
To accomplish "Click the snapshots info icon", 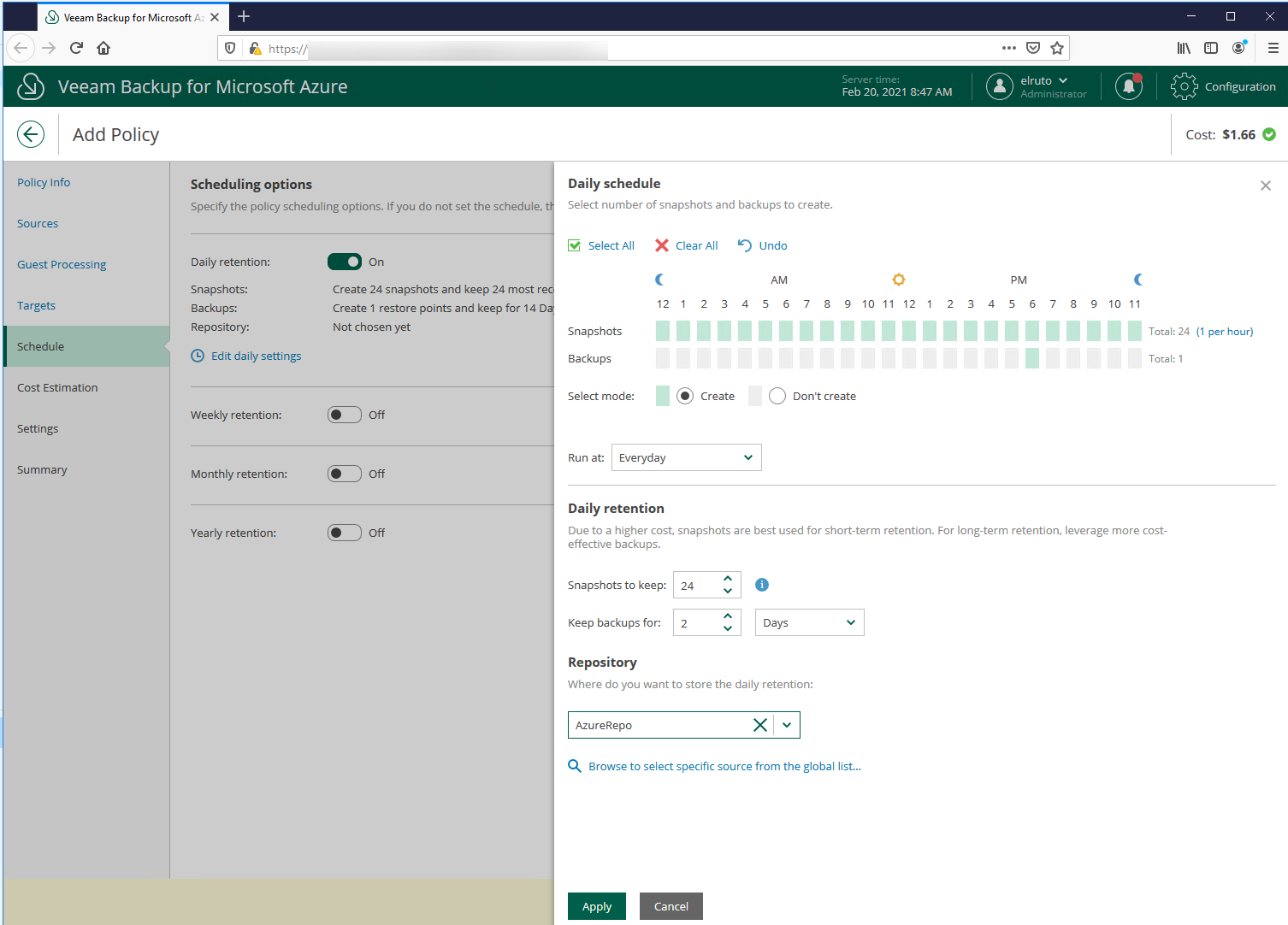I will (762, 585).
